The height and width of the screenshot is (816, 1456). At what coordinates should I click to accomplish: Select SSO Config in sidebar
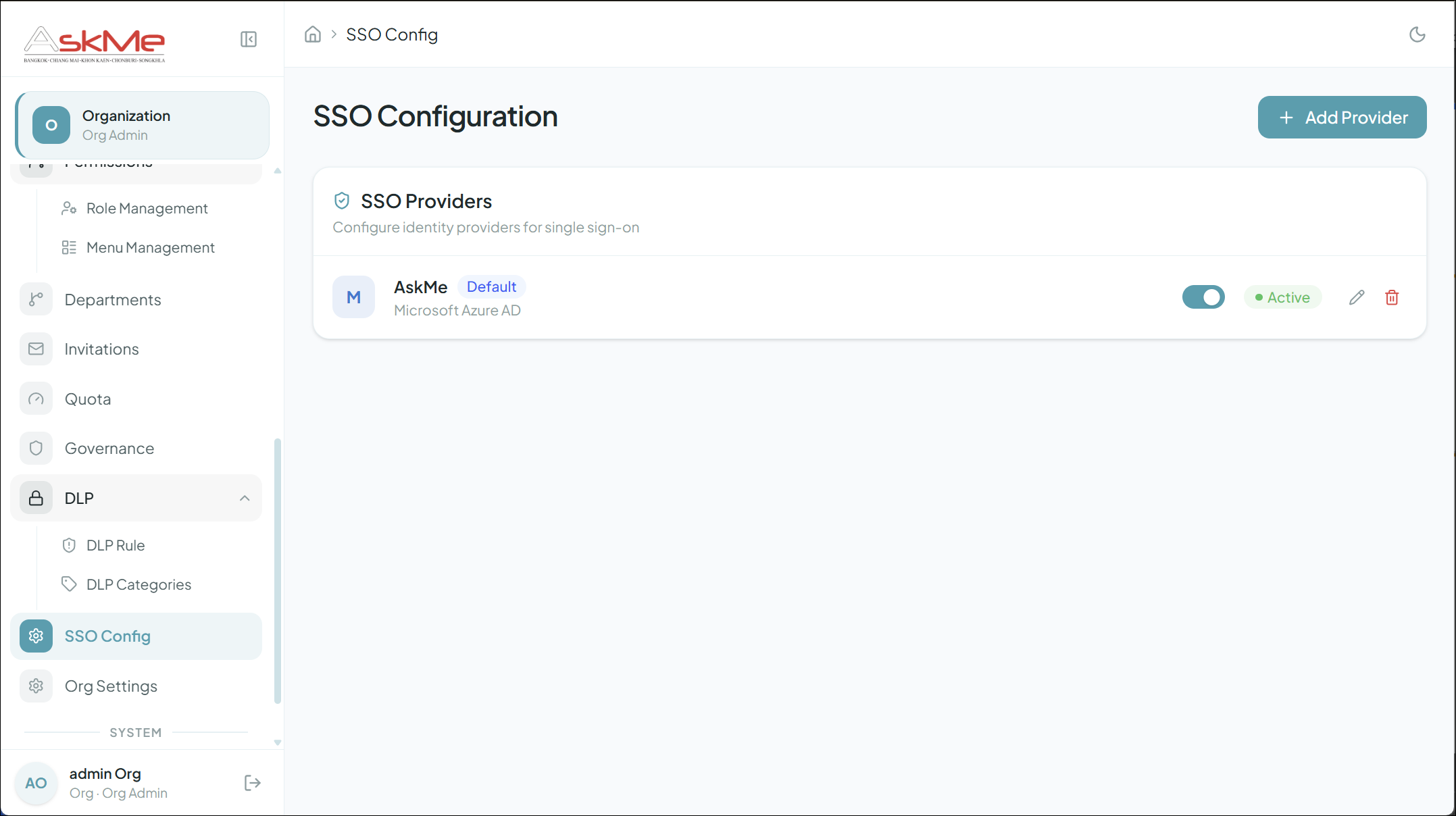point(136,636)
